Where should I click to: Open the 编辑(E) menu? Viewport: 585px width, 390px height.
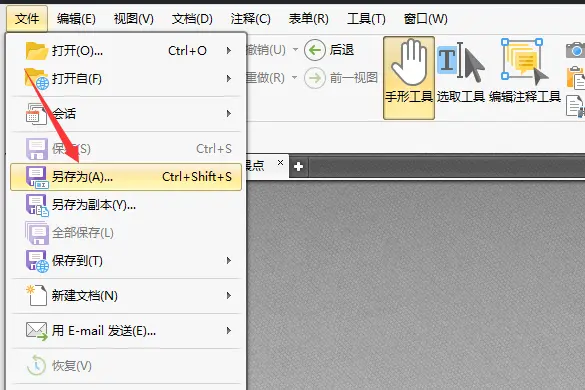tap(76, 18)
